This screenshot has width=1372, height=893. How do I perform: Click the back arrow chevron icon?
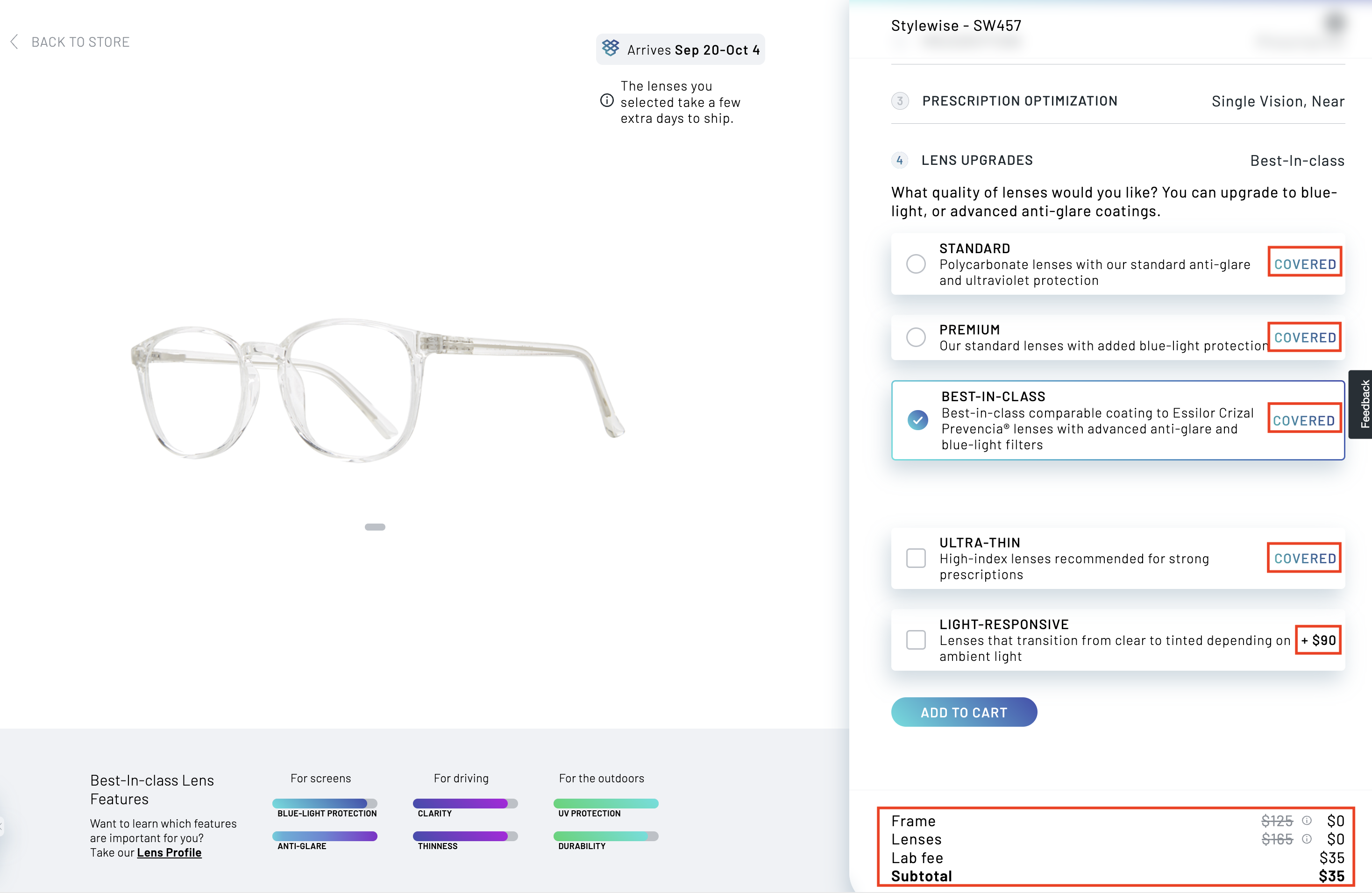click(14, 42)
